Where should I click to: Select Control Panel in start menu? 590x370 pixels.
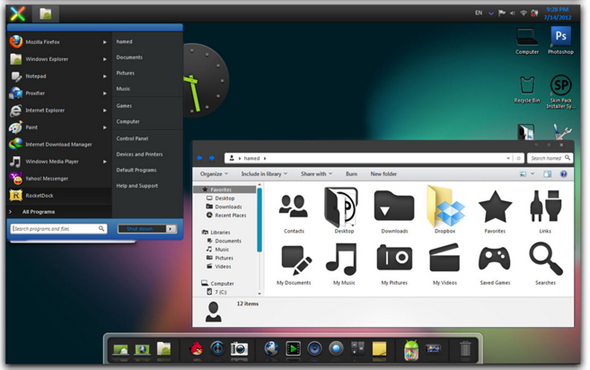(x=132, y=139)
